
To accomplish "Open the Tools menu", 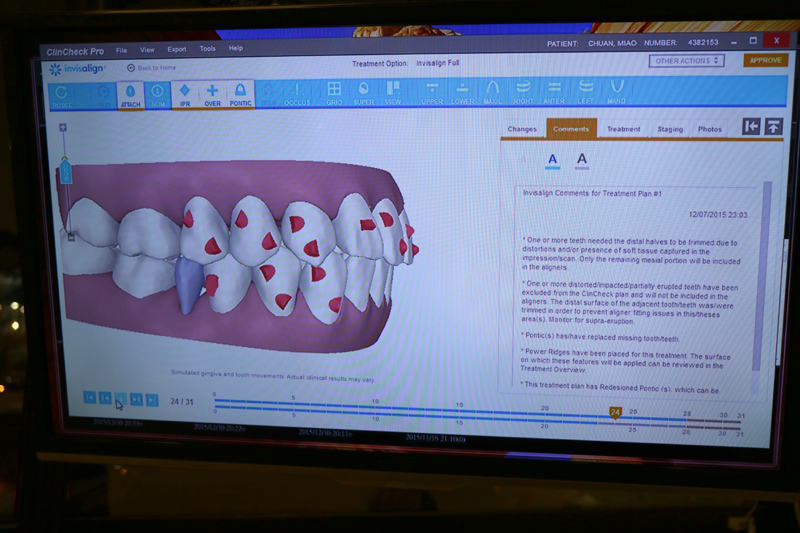I will coord(207,48).
